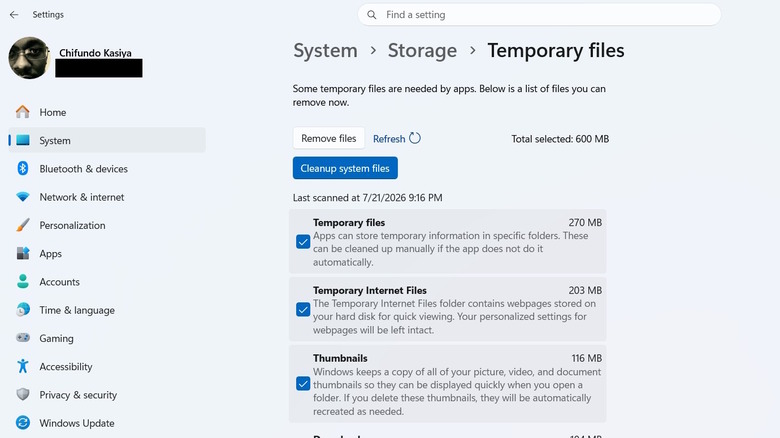Click the Home house icon

pyautogui.click(x=22, y=112)
